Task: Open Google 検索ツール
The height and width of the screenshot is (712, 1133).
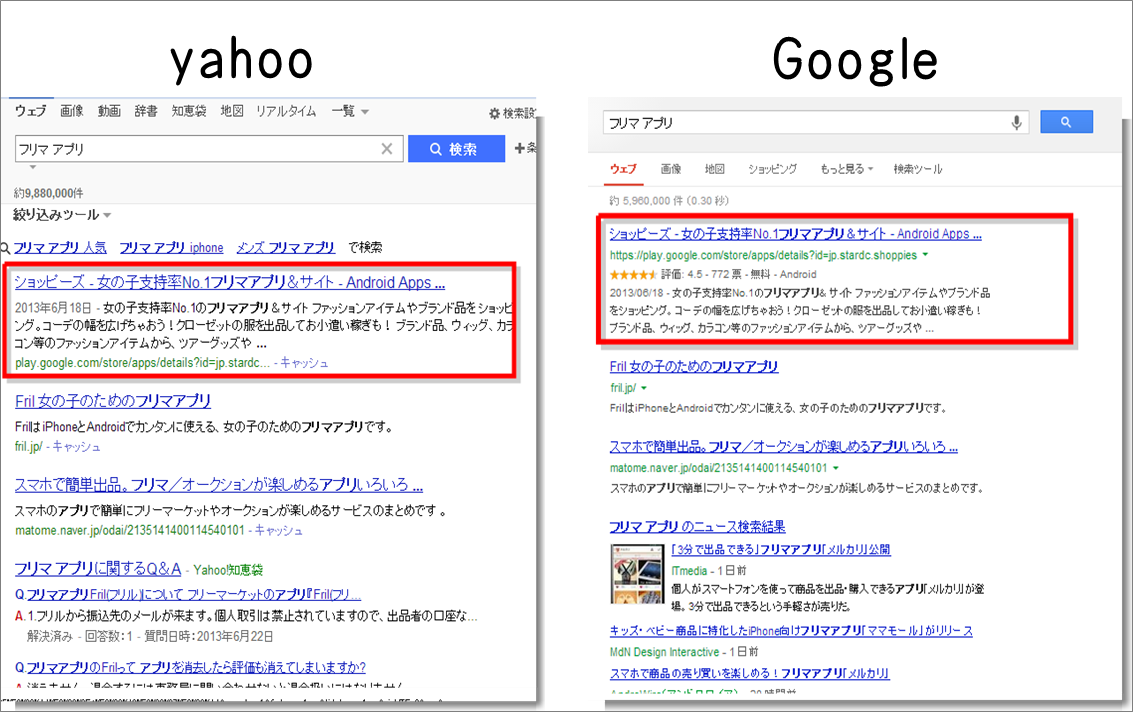Action: (918, 169)
